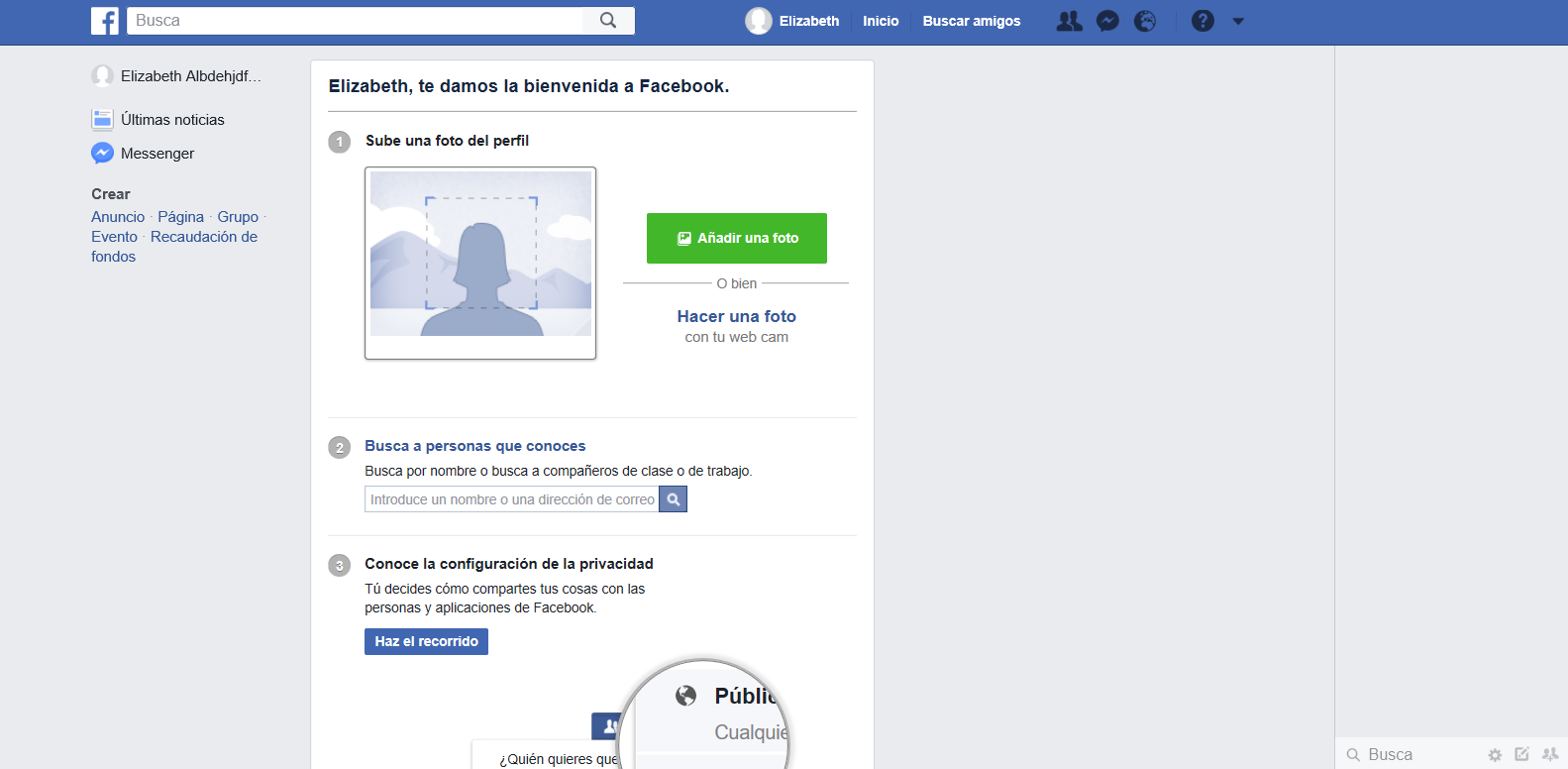This screenshot has width=1568, height=769.
Task: Open the friend requests icon
Action: (x=1070, y=21)
